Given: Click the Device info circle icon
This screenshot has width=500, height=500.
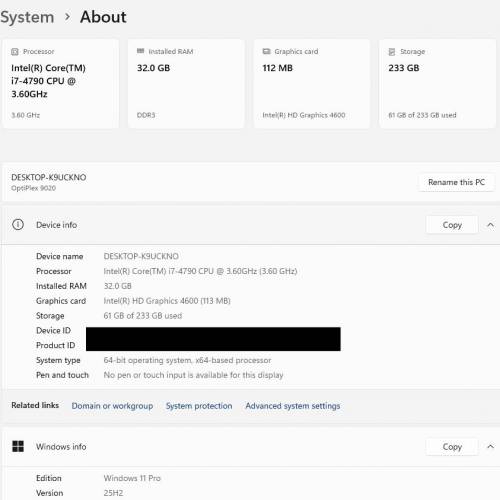Looking at the screenshot, I should 18,224.
